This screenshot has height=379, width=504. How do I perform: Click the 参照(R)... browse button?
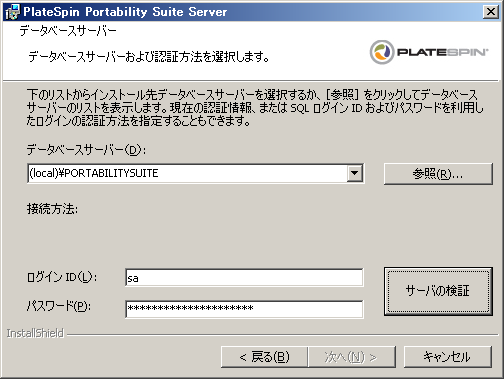pyautogui.click(x=438, y=174)
